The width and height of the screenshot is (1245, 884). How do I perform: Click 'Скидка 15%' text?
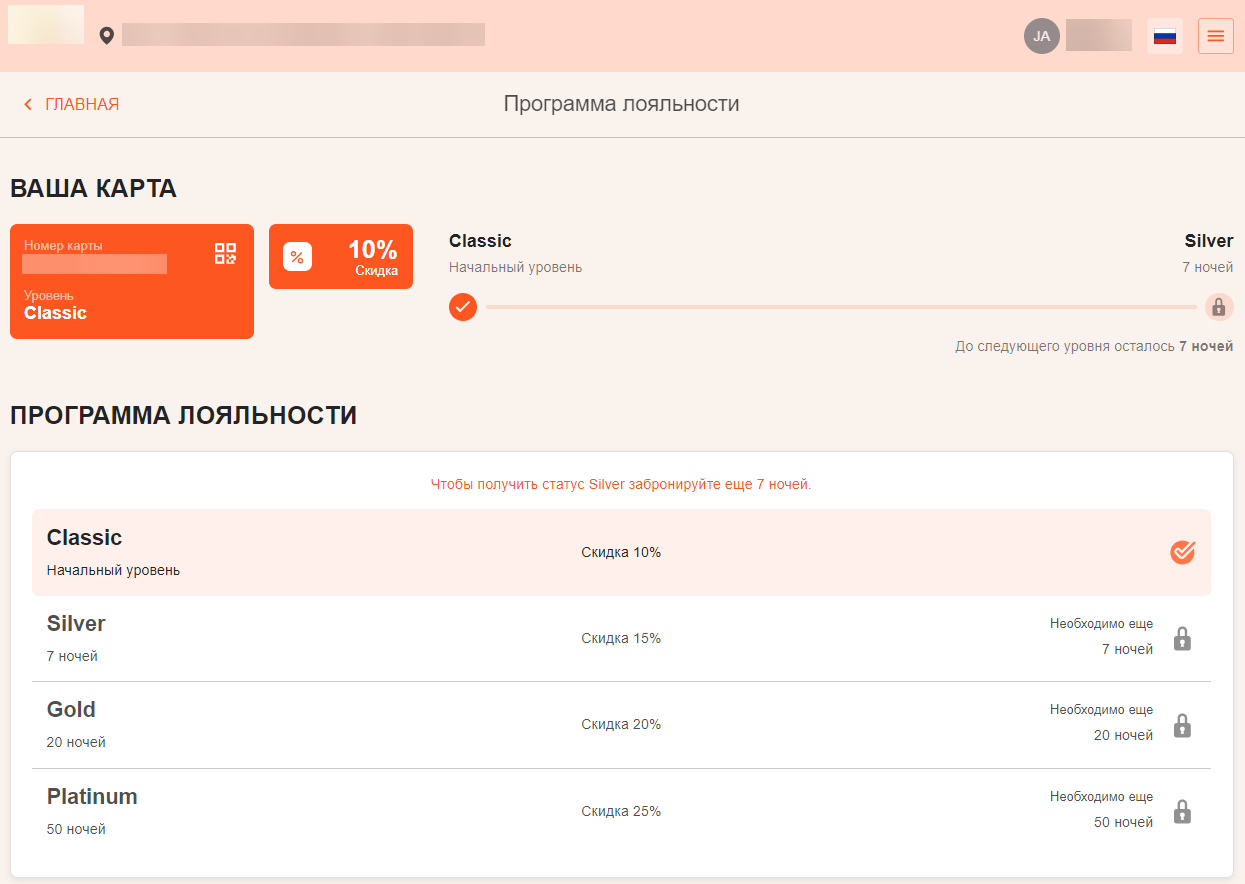click(621, 638)
